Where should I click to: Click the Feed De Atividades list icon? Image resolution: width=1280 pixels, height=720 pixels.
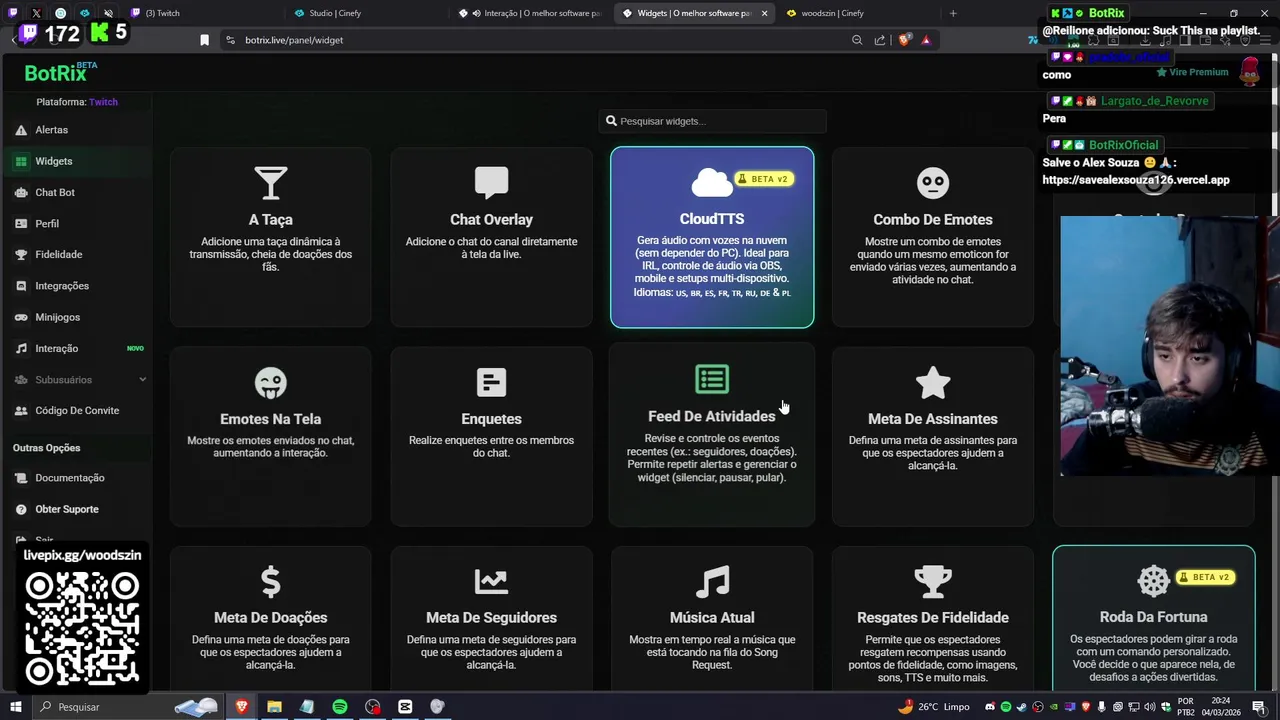point(712,380)
